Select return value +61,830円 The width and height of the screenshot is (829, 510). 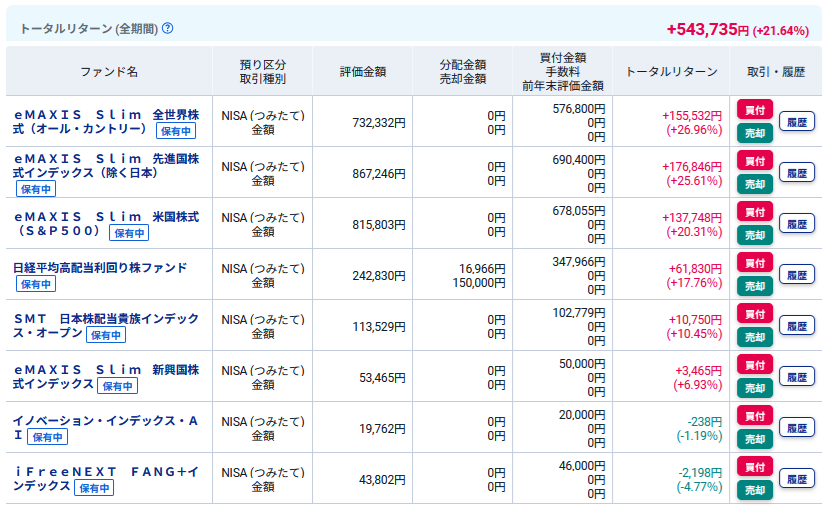[695, 269]
